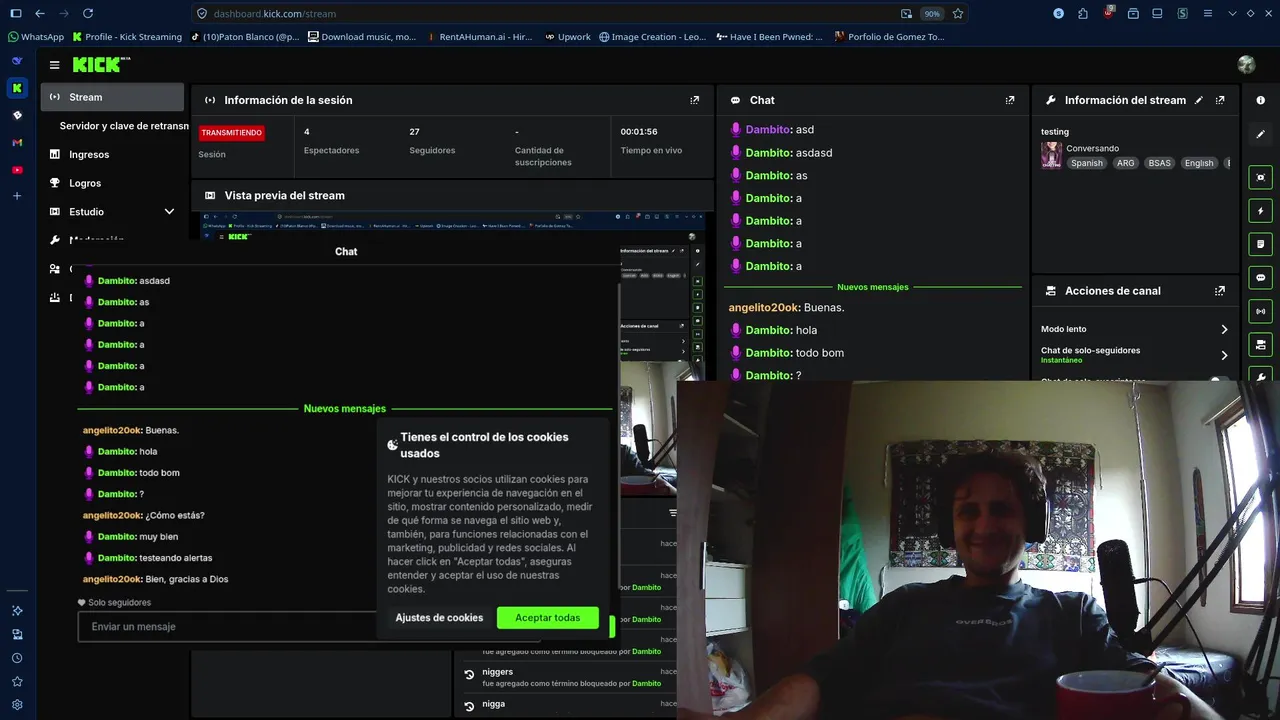This screenshot has width=1280, height=720.
Task: Open the browser application menu
Action: [1208, 14]
